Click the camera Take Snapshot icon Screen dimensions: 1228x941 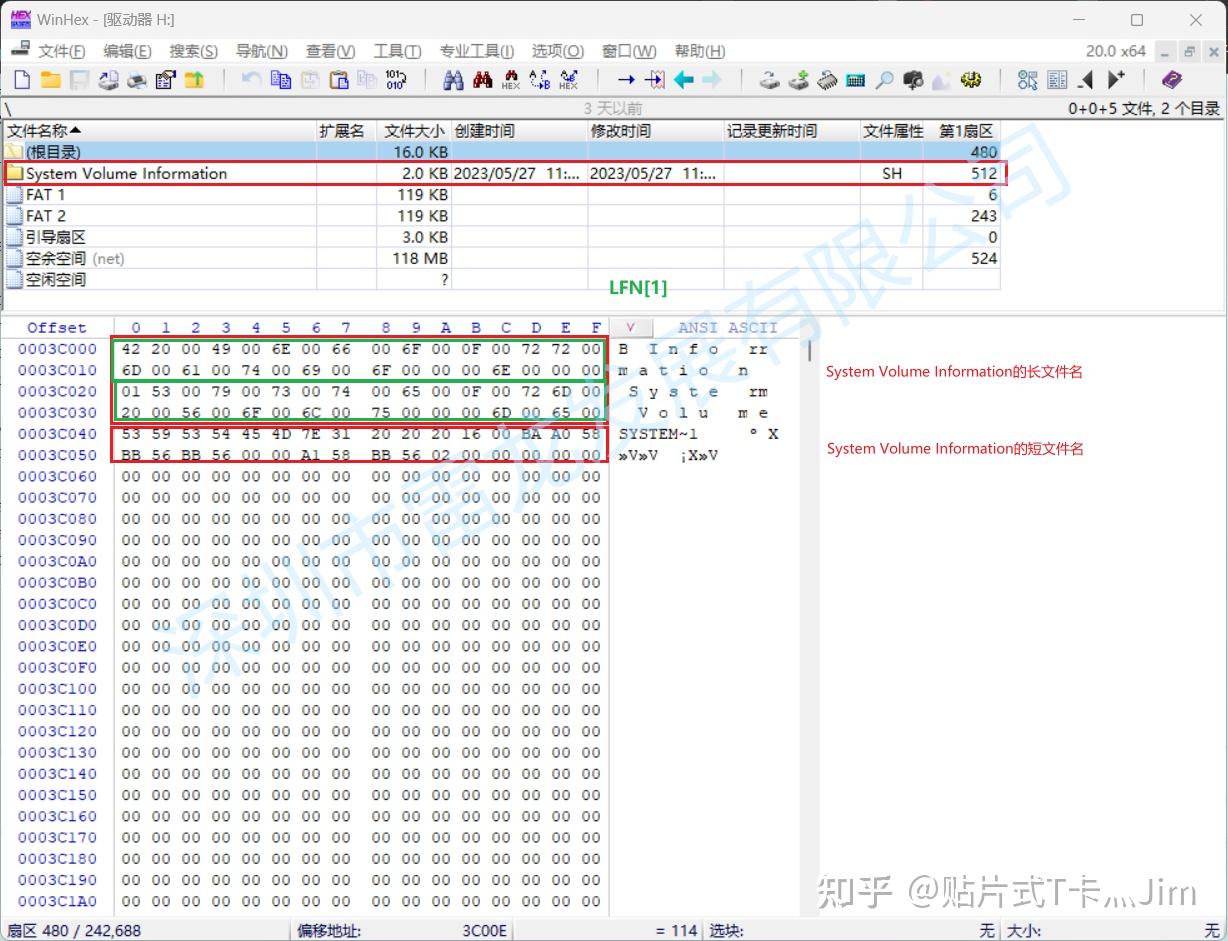pyautogui.click(x=913, y=80)
